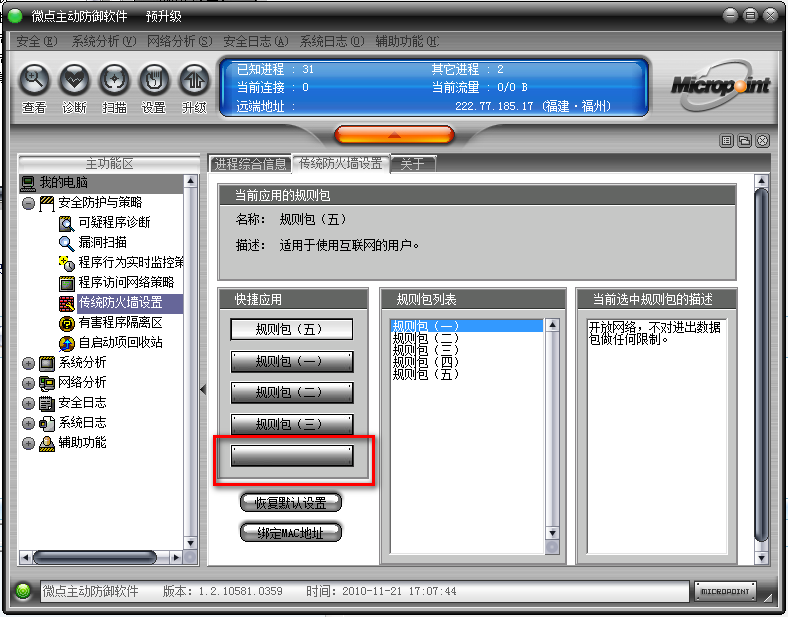Click the main panel vertical scrollbar thumb

(x=761, y=365)
